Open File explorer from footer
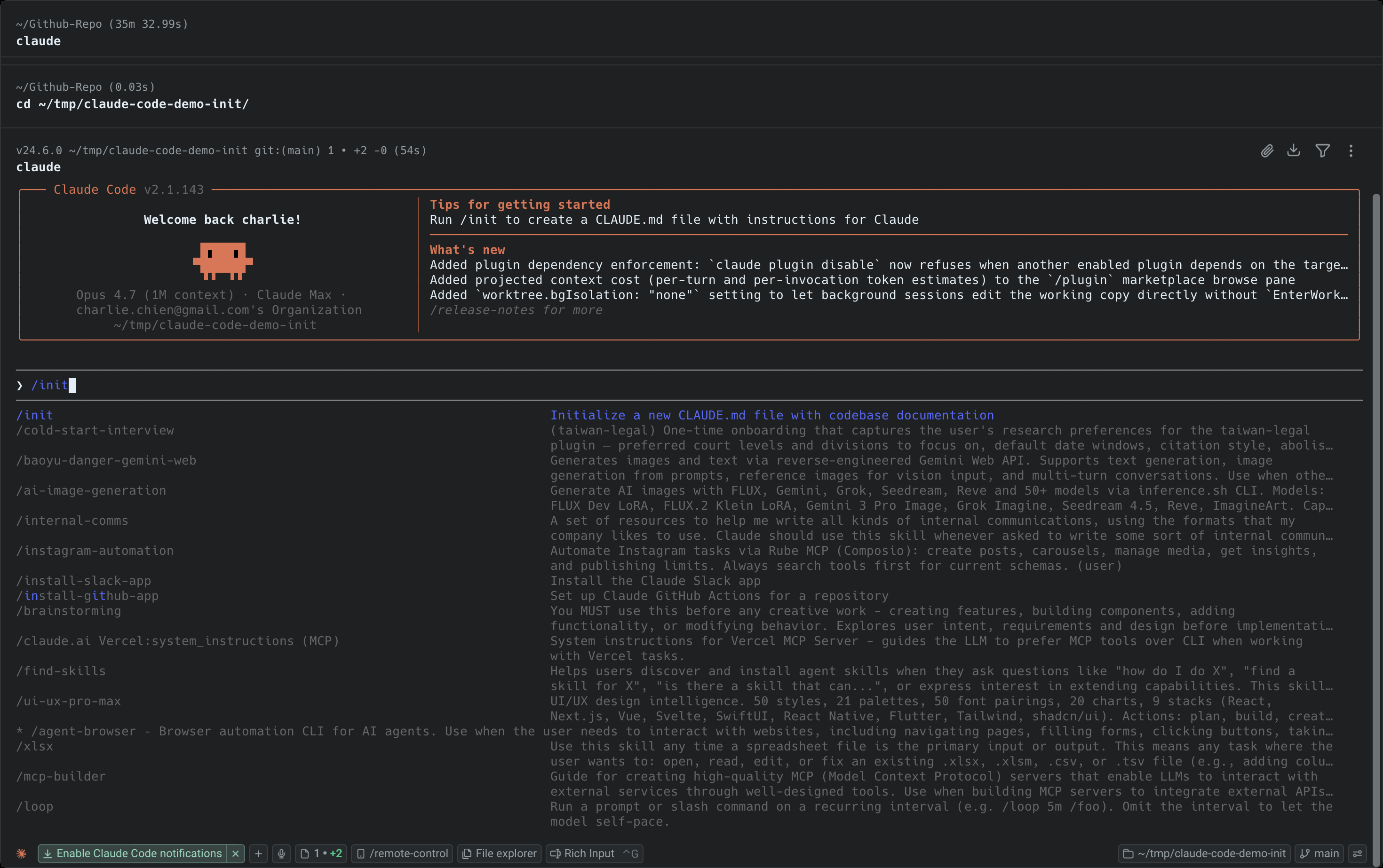 [x=500, y=853]
